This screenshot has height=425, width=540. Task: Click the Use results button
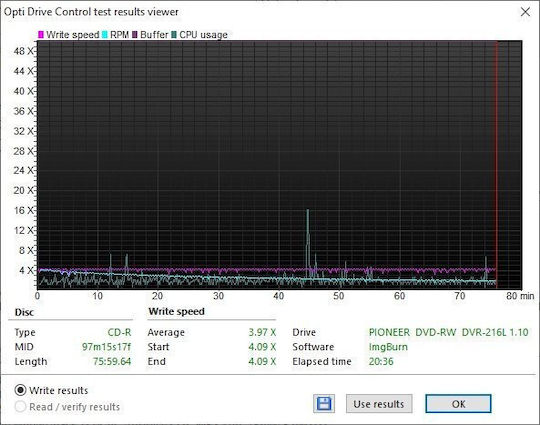pyautogui.click(x=379, y=404)
